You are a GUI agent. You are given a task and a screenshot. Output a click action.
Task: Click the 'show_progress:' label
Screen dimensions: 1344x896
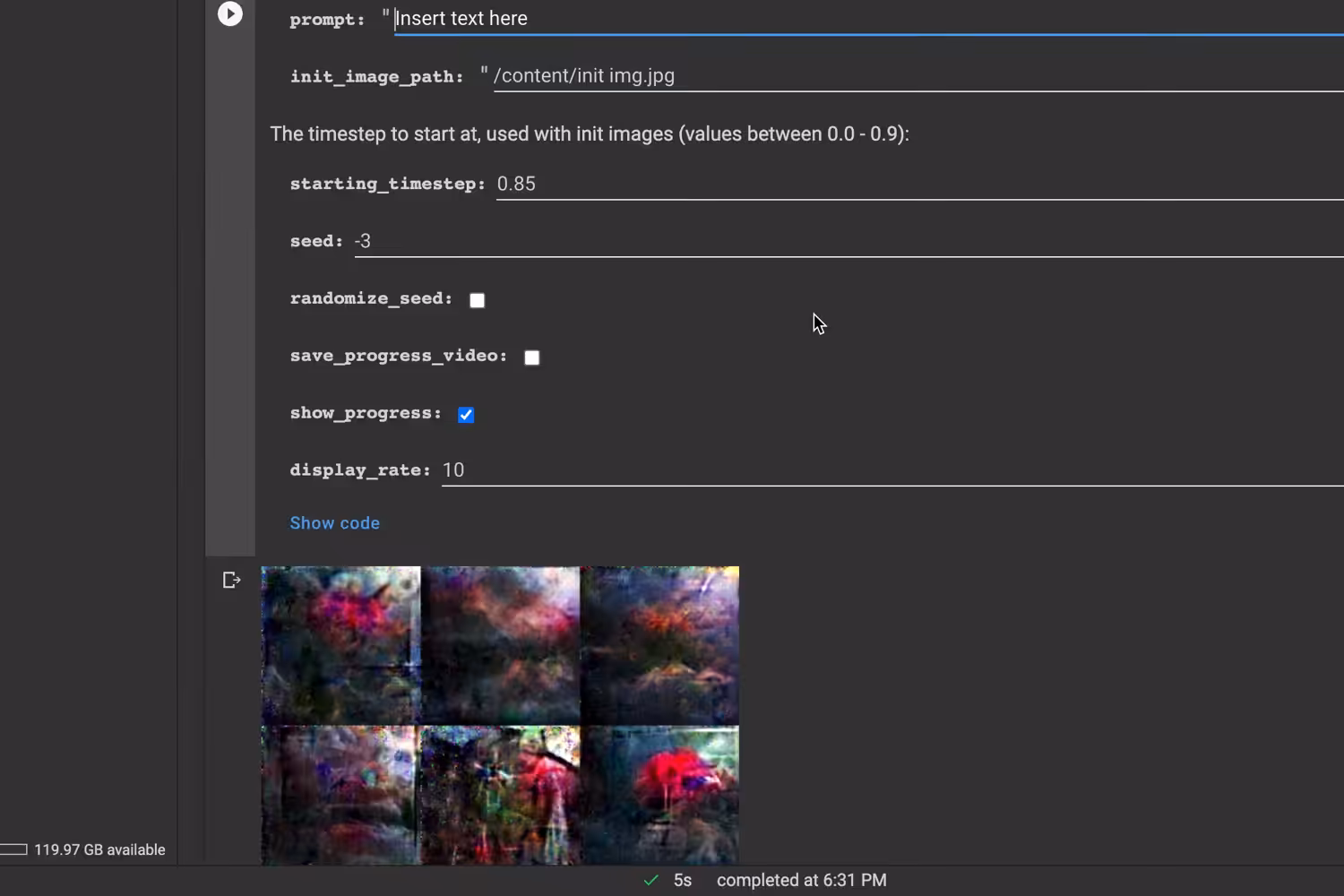coord(366,413)
